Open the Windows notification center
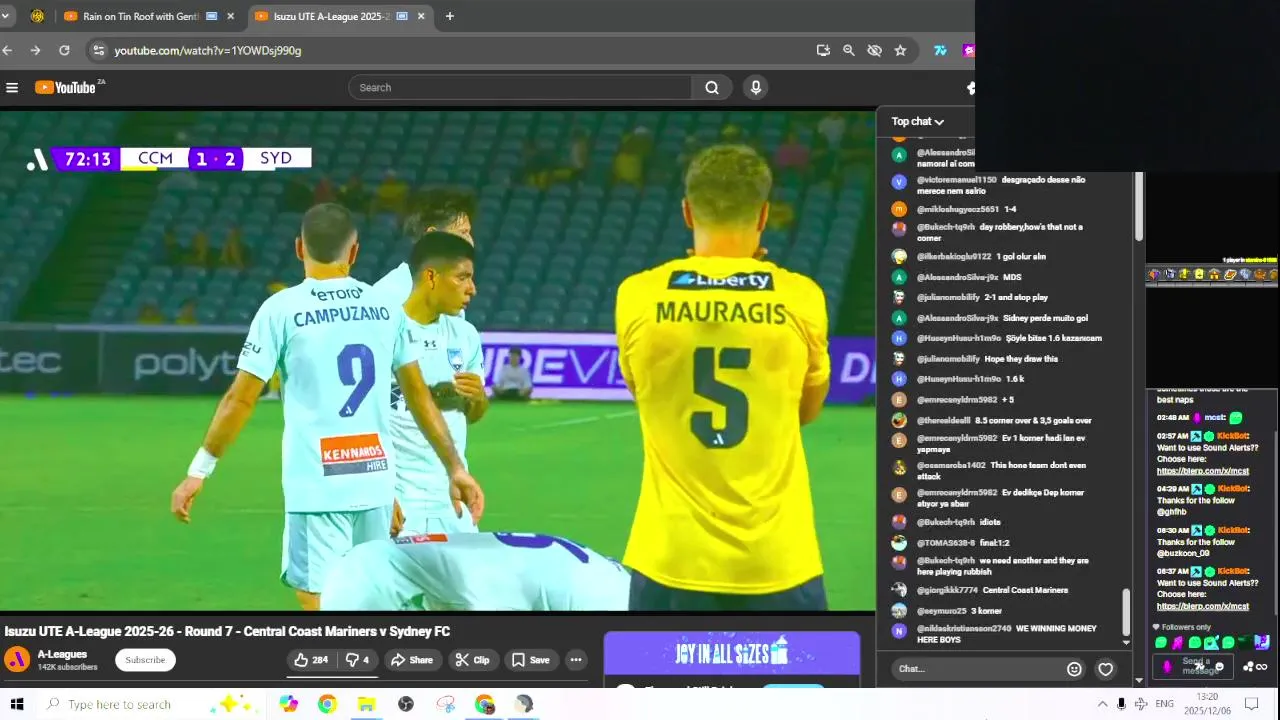Viewport: 1280px width, 720px height. click(1250, 704)
